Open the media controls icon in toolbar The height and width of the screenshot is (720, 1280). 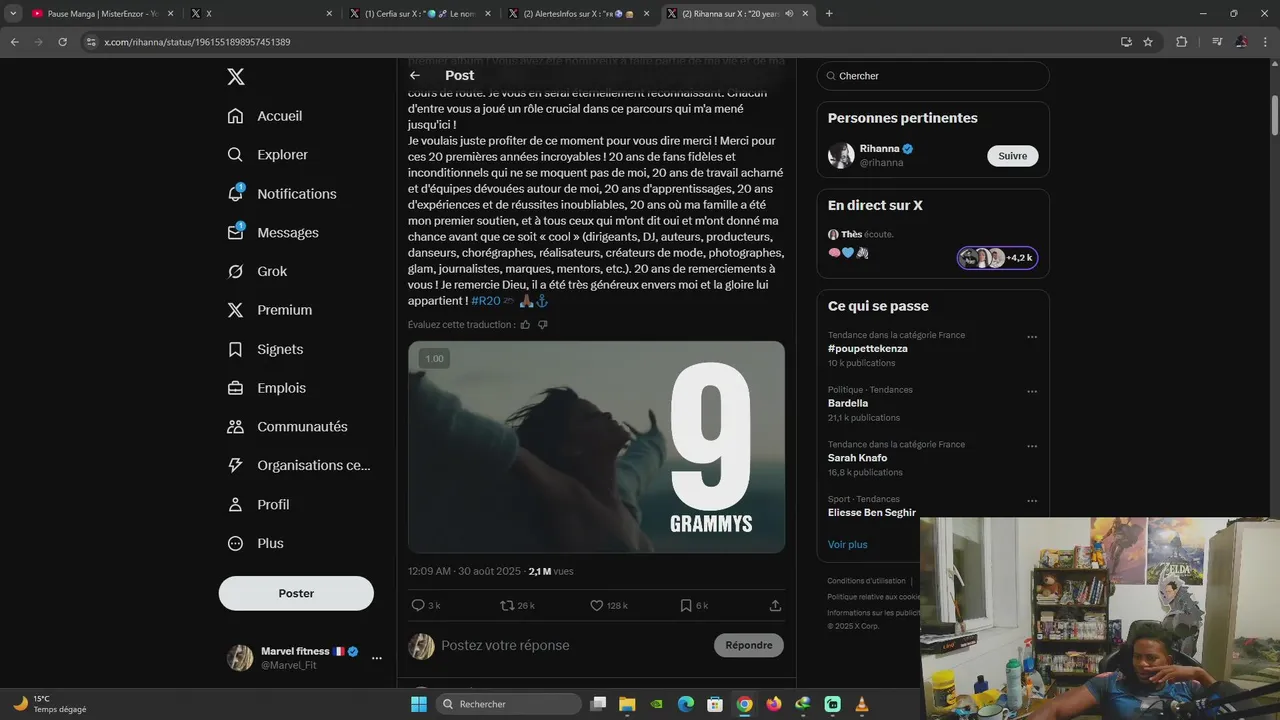tap(1217, 42)
